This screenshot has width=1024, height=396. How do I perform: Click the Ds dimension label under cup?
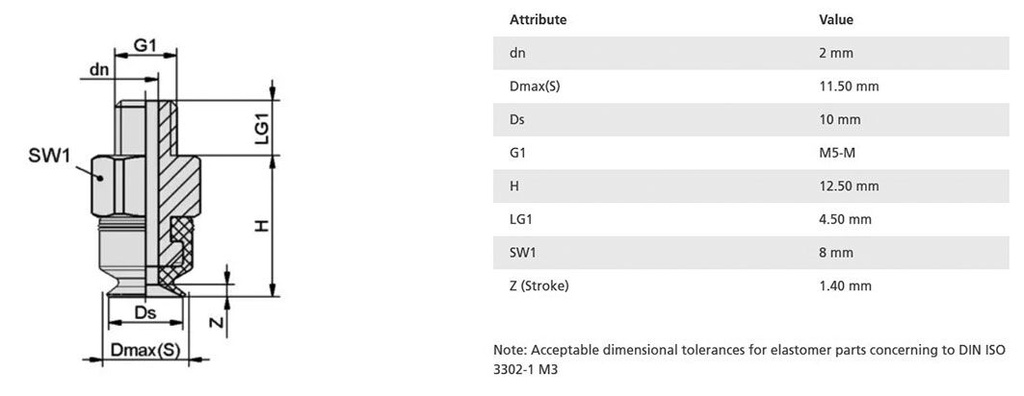144,313
